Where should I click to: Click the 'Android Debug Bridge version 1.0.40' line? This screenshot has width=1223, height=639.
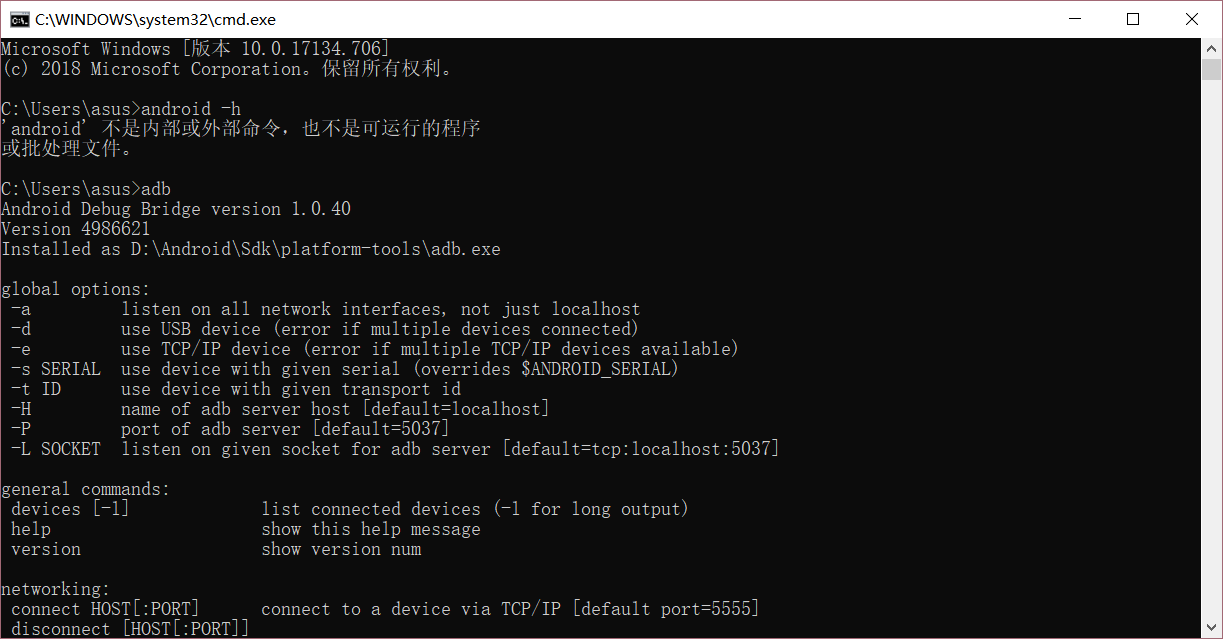176,209
